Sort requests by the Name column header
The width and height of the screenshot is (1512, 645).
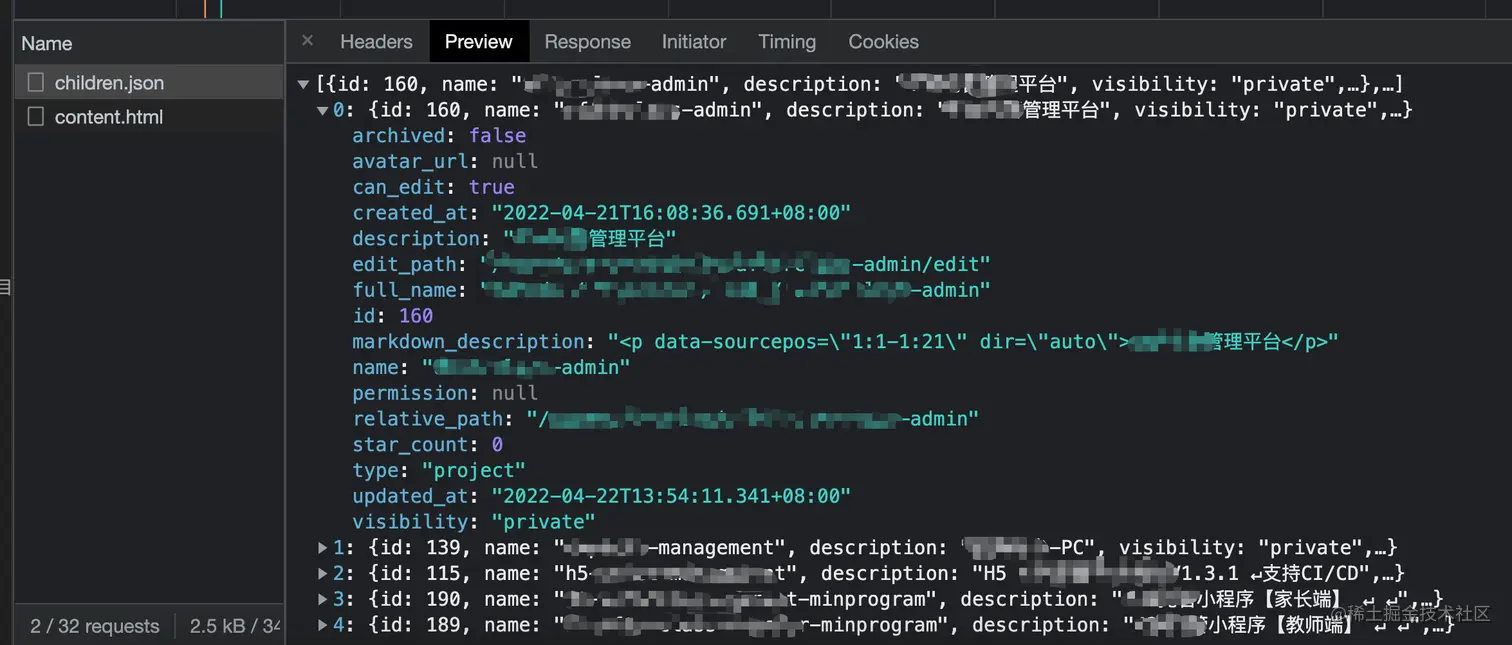pyautogui.click(x=149, y=43)
